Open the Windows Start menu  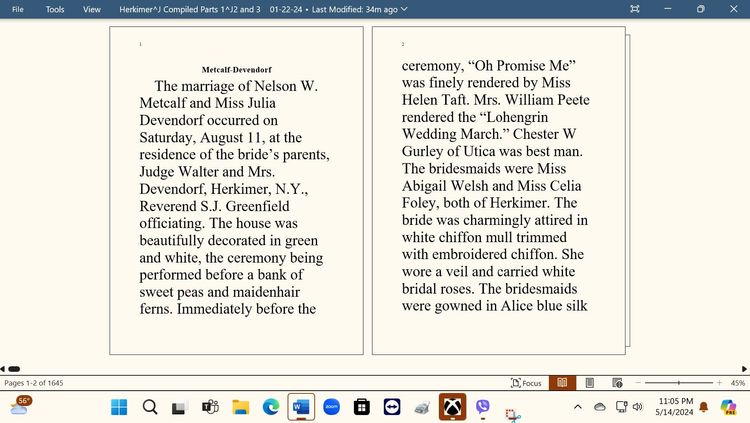point(119,407)
